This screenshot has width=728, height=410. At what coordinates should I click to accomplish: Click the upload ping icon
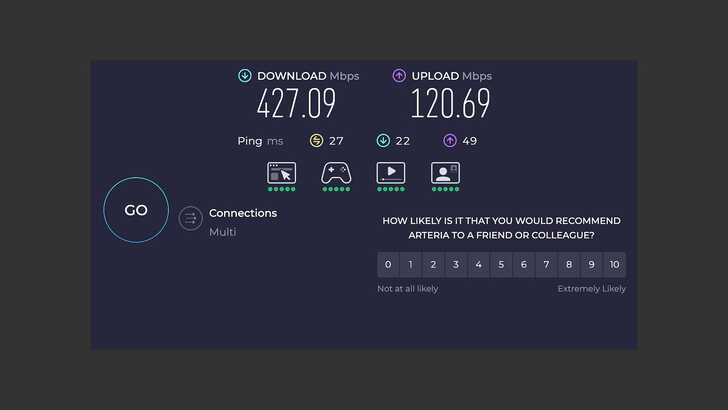point(449,141)
